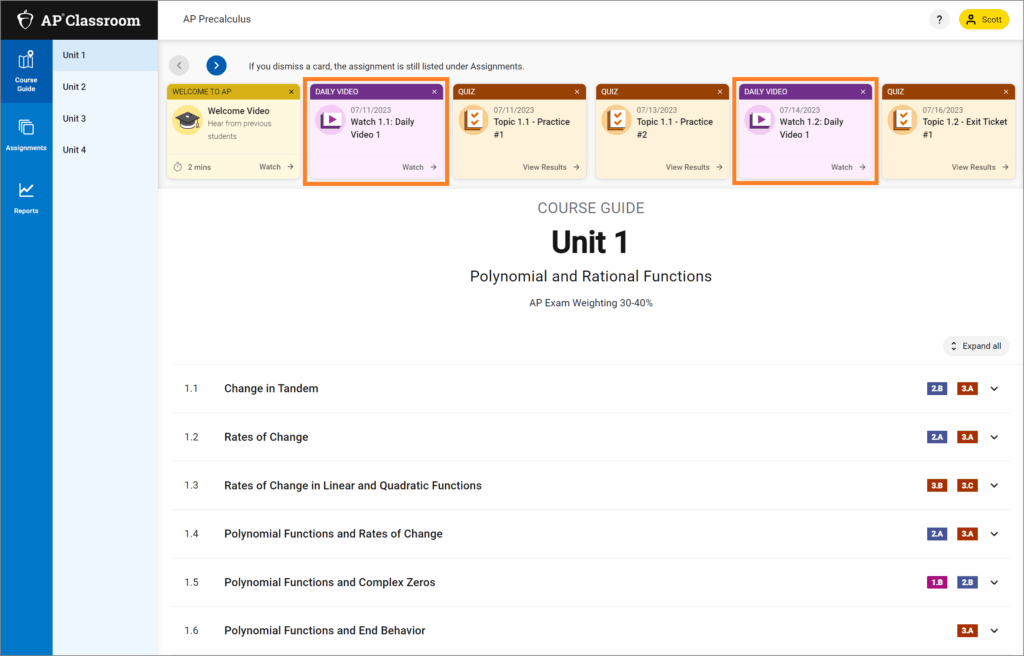Open the help question mark icon

[x=939, y=20]
